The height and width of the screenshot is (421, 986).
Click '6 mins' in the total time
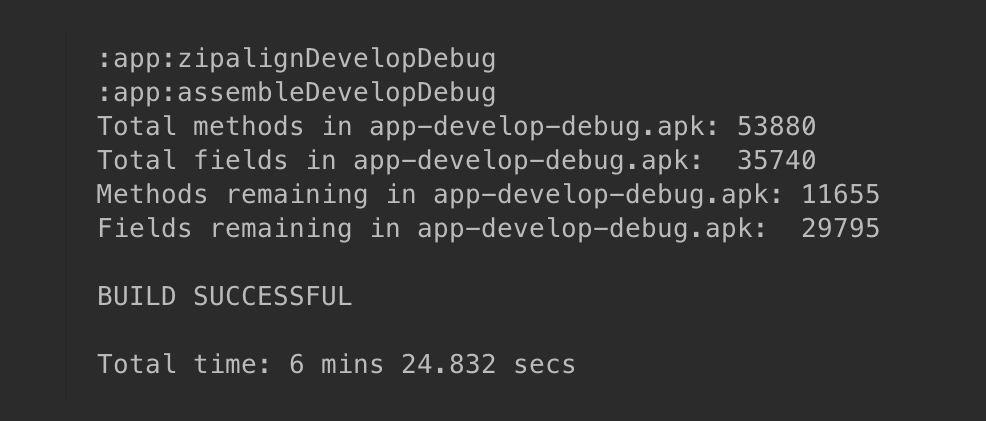336,364
